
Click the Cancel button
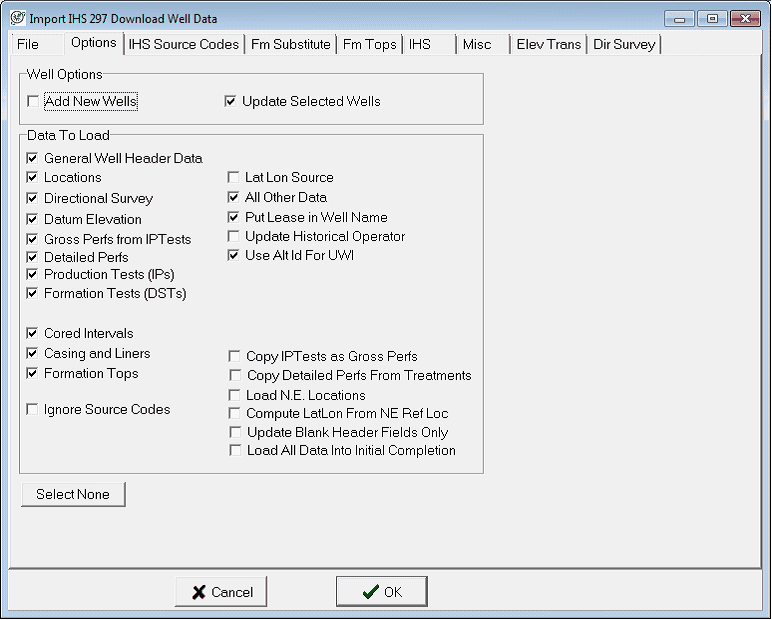point(221,592)
